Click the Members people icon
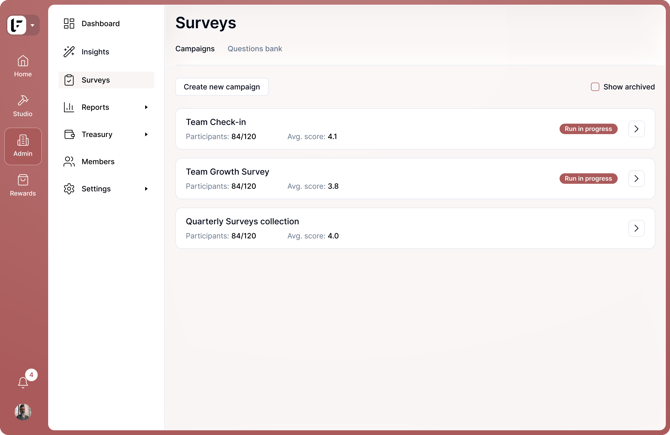 coord(69,162)
